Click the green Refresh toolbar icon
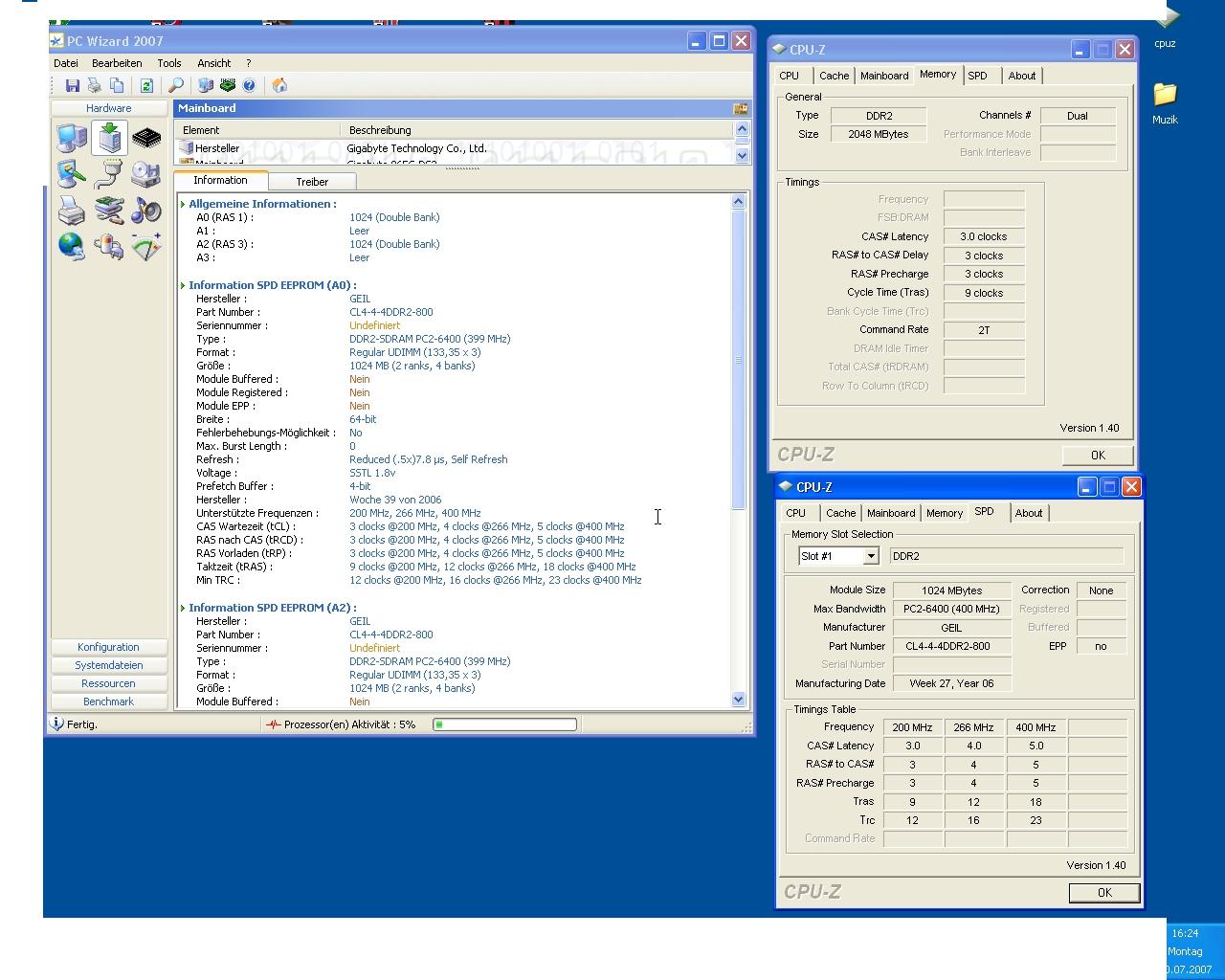 point(146,86)
